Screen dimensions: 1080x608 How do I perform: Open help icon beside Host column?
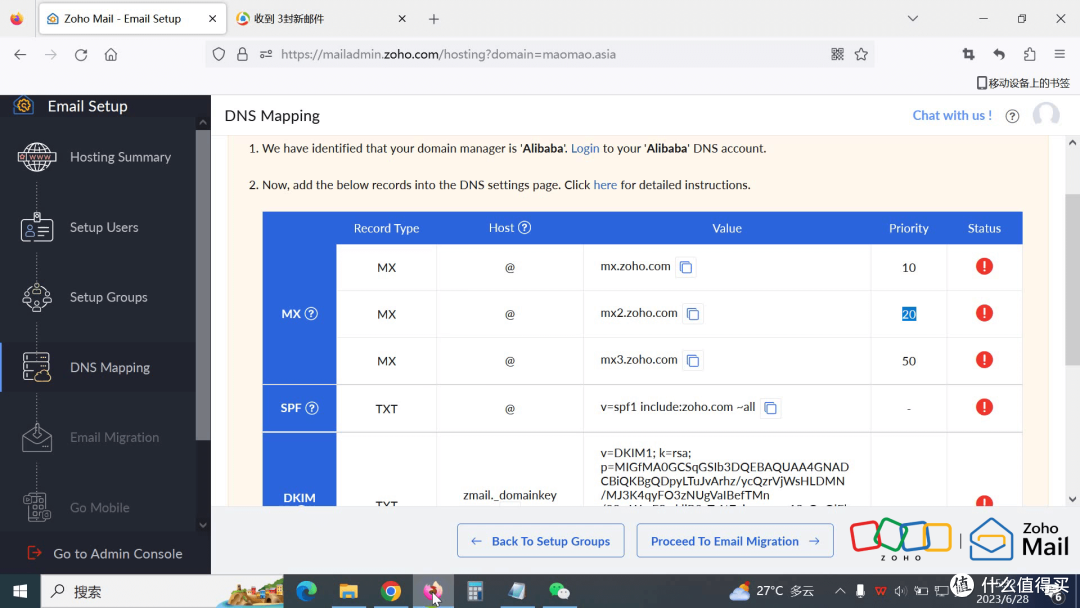tap(524, 228)
